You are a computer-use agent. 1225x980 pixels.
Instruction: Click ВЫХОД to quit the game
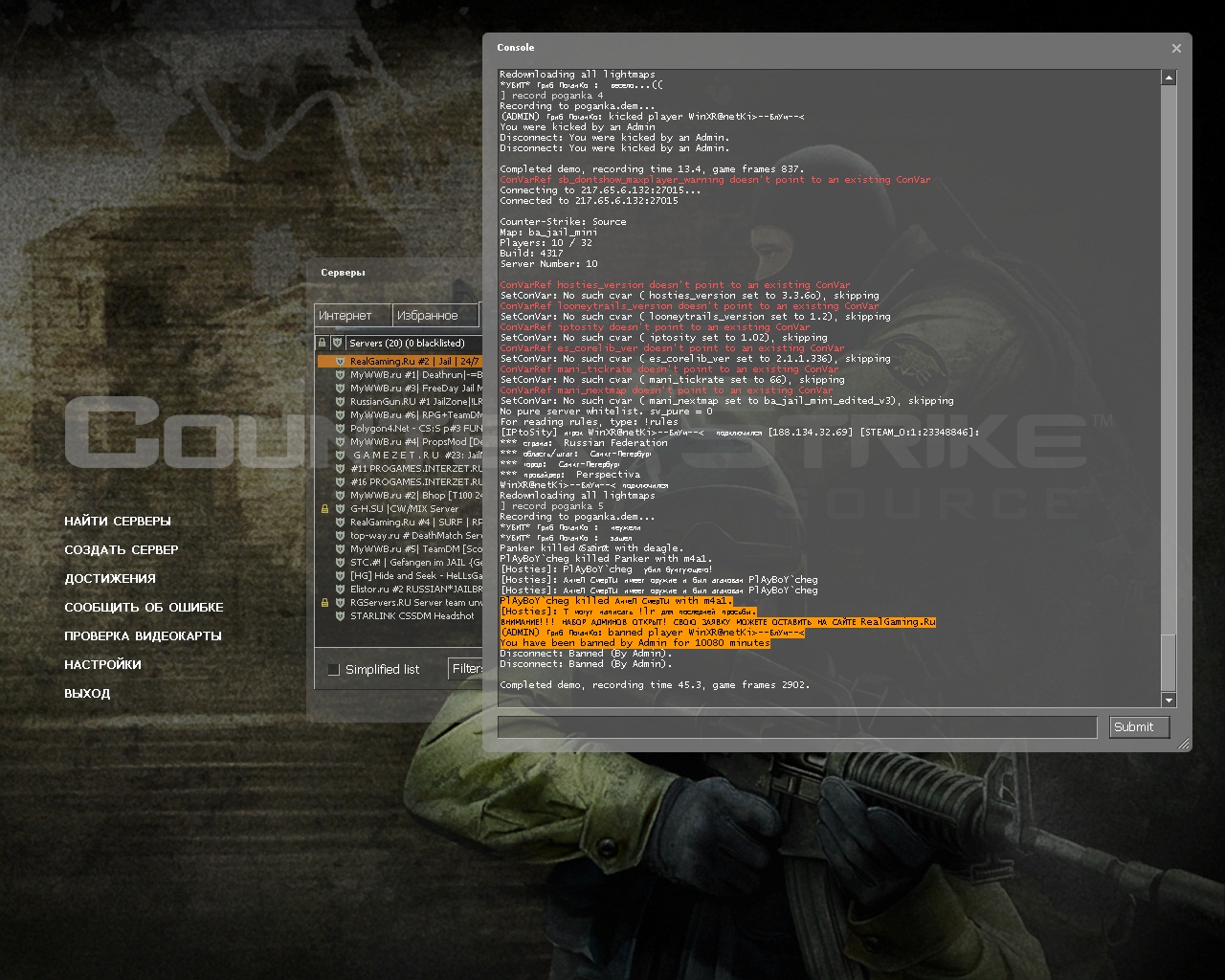pyautogui.click(x=87, y=694)
